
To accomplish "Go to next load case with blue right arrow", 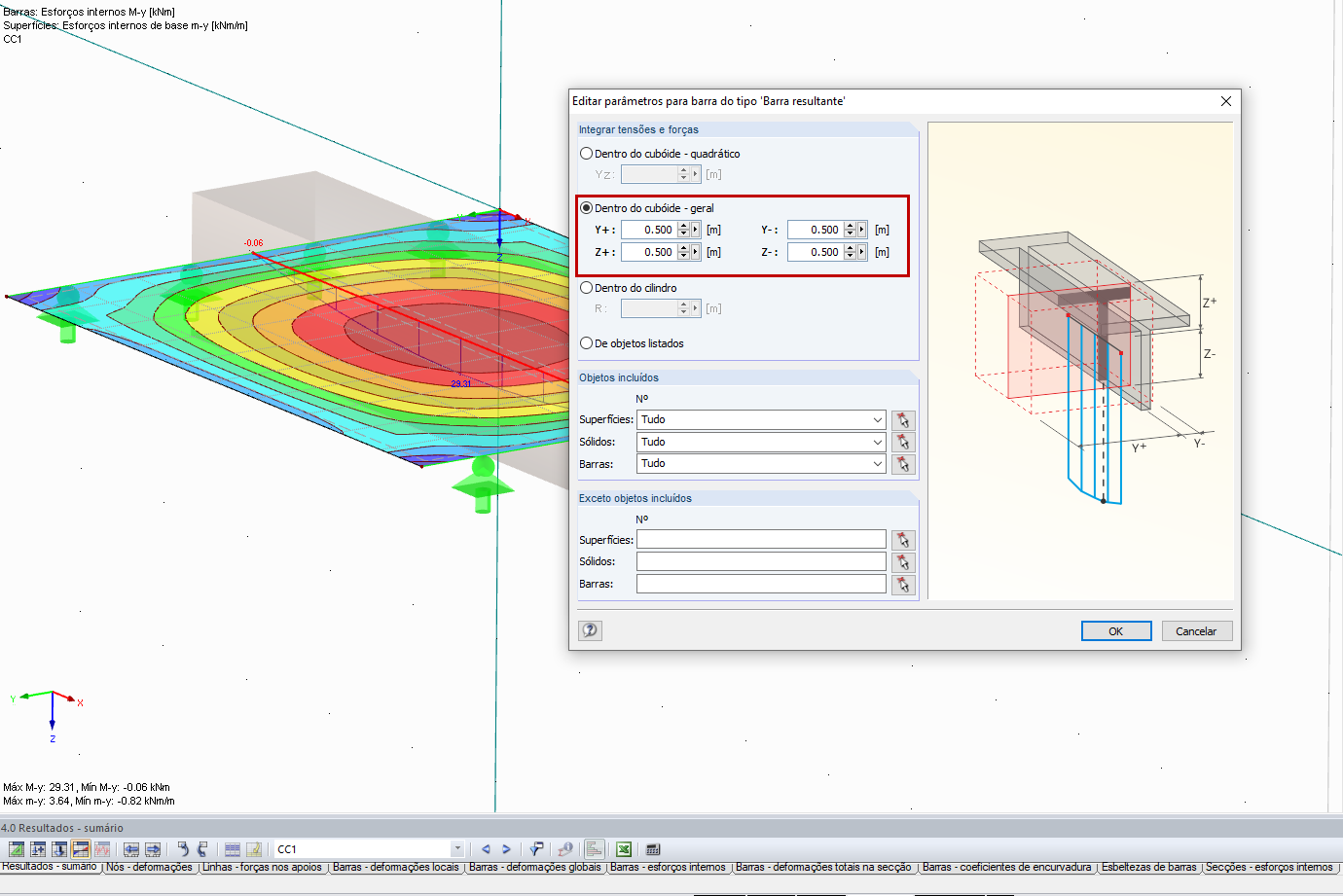I will click(x=506, y=849).
